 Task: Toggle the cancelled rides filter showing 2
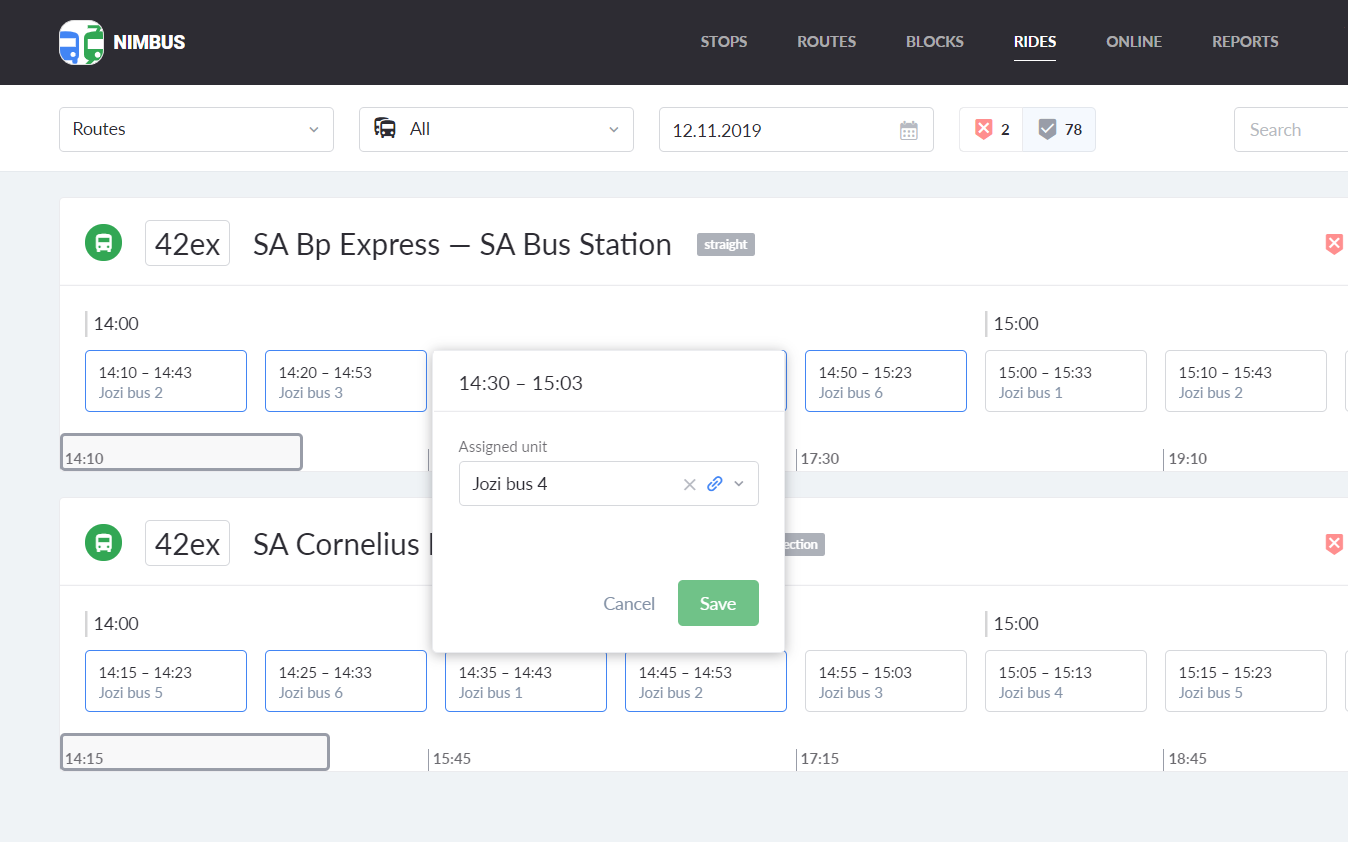(991, 129)
